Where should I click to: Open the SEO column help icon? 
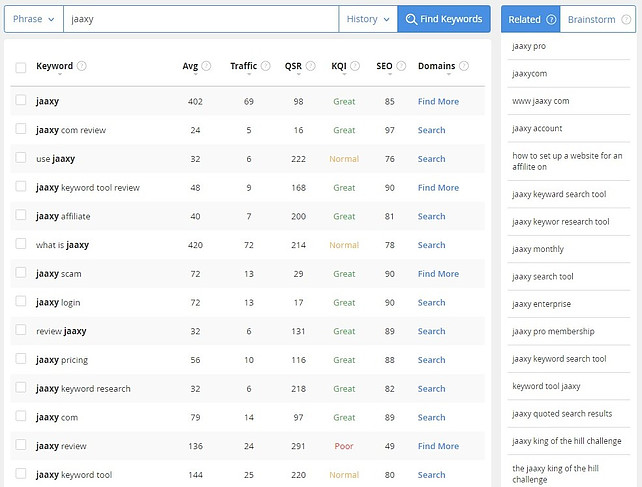tap(401, 66)
